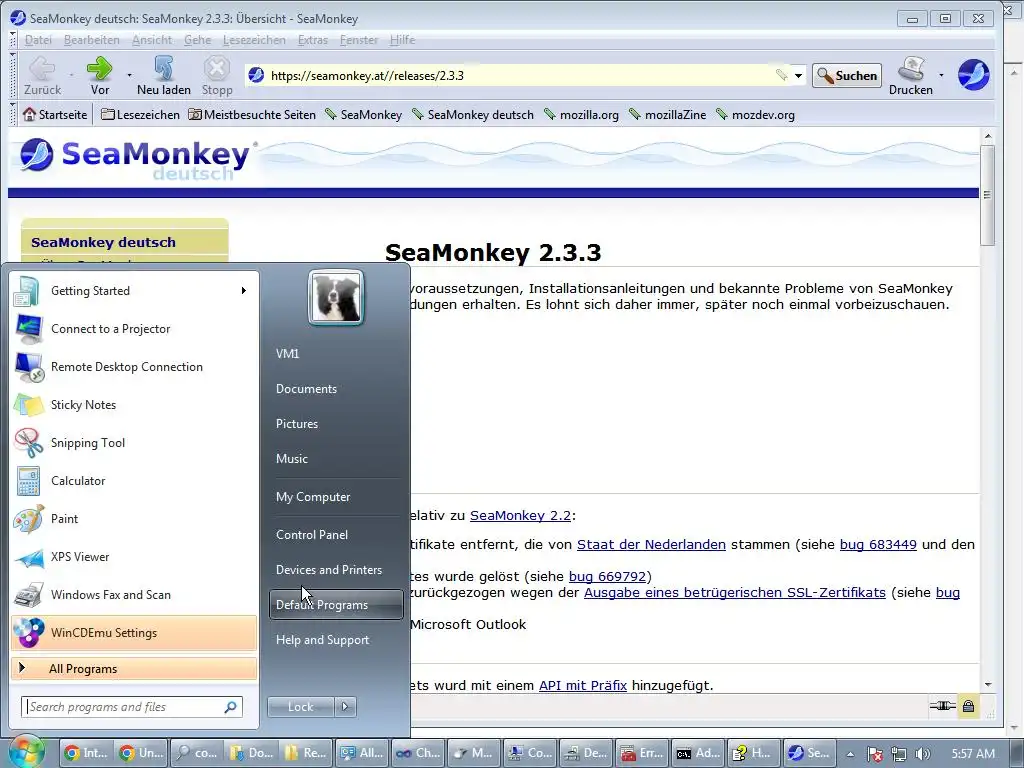Open the Hilfe menu
1024x768 pixels.
(402, 40)
